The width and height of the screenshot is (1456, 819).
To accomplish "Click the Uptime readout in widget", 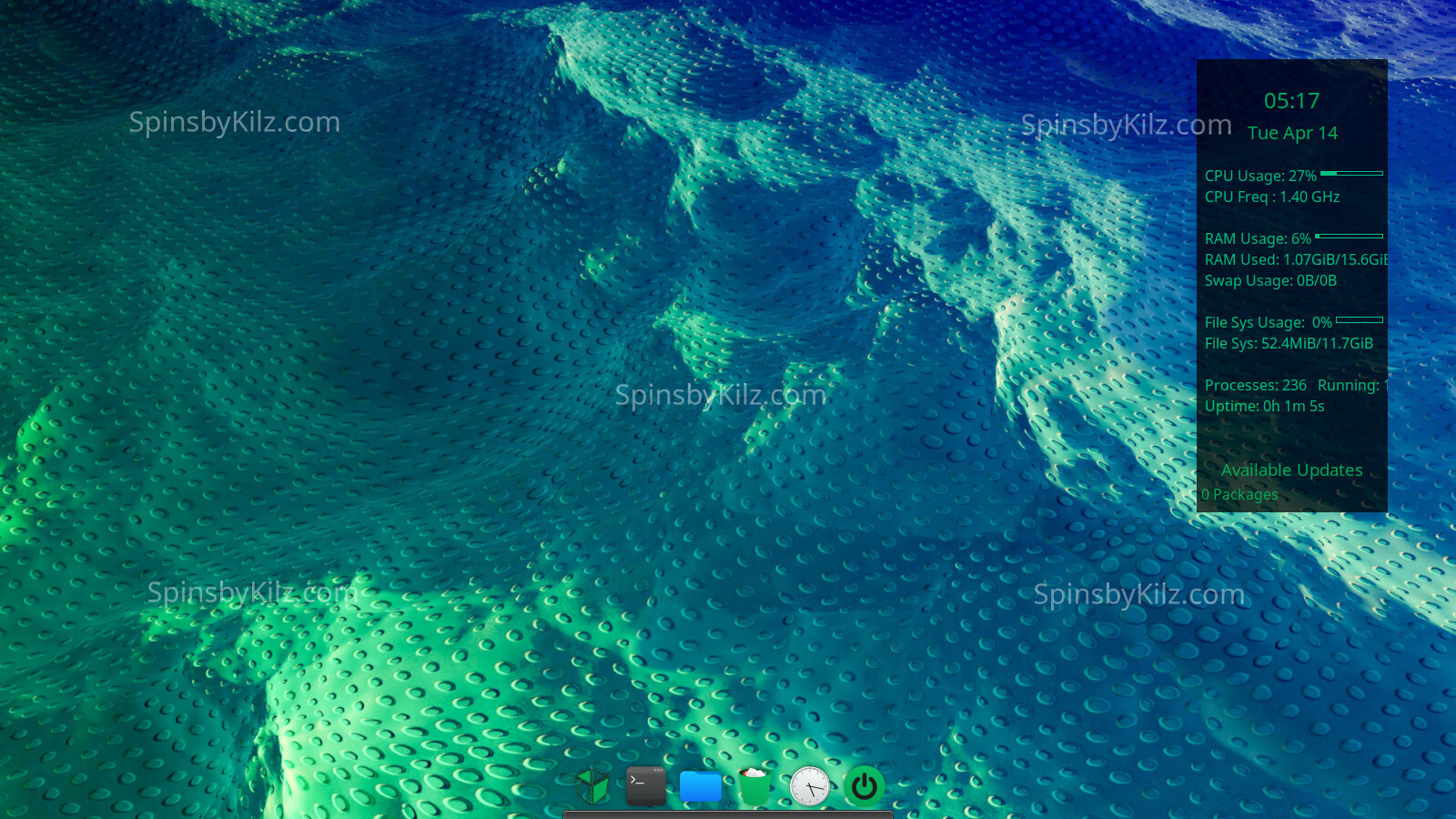I will (x=1264, y=406).
